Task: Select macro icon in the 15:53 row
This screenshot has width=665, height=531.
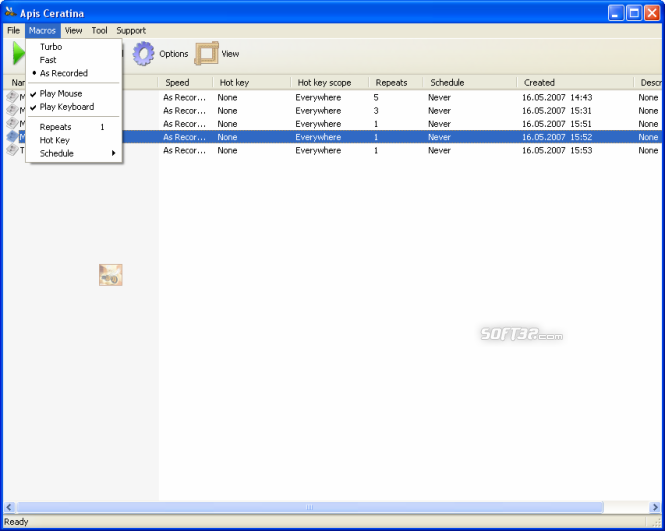Action: [x=12, y=150]
